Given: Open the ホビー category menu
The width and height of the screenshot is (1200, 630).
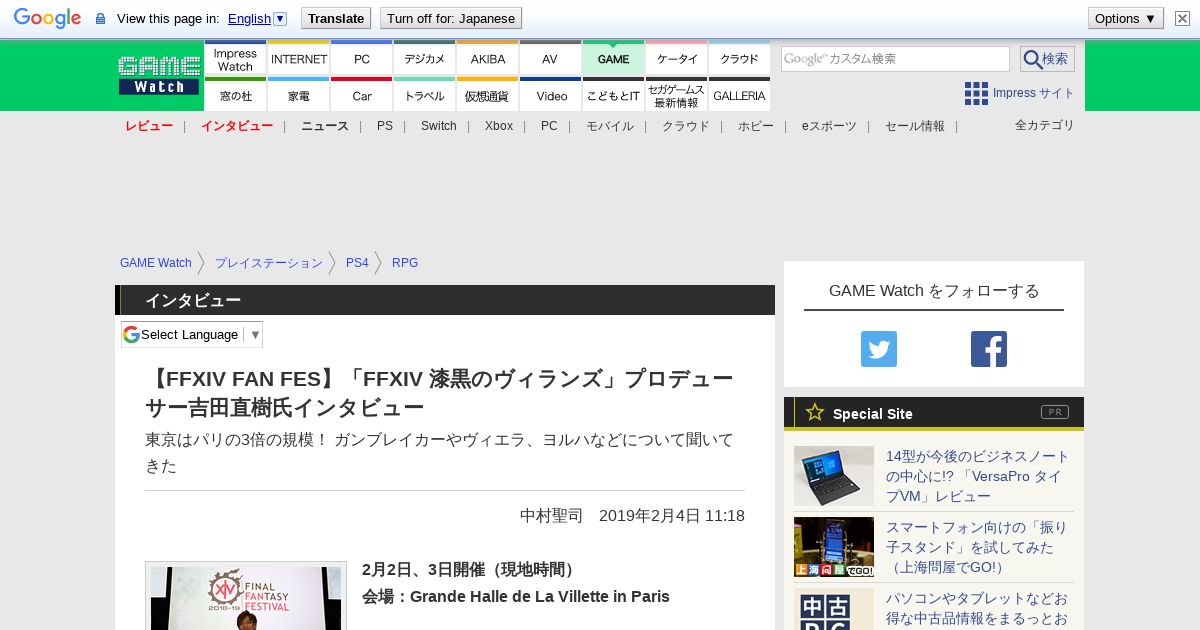Looking at the screenshot, I should 756,126.
